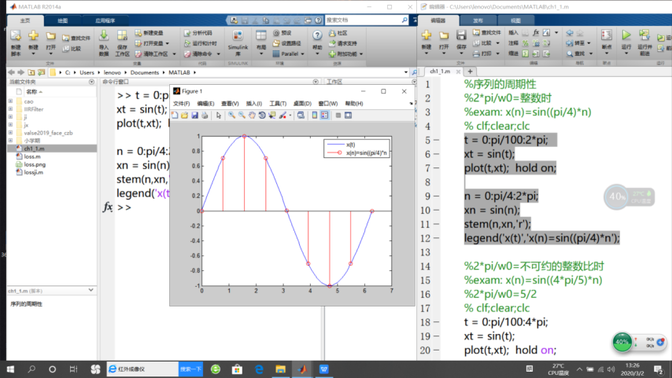Screen dimensions: 672x378
Task: Open the Run dropdown arrow in Editor
Action: 626,54
